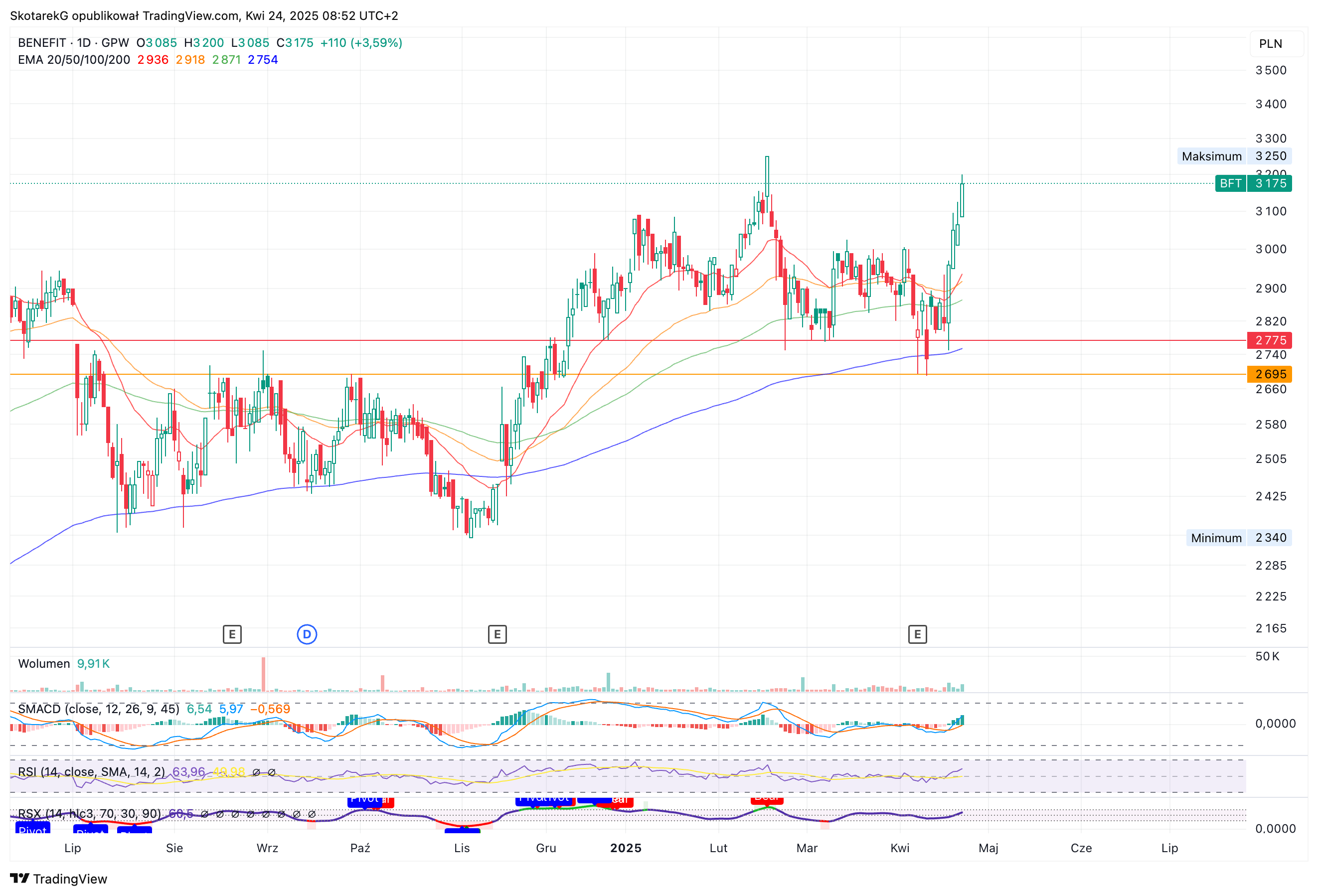Select the green EMA value 2 871

pyautogui.click(x=227, y=59)
